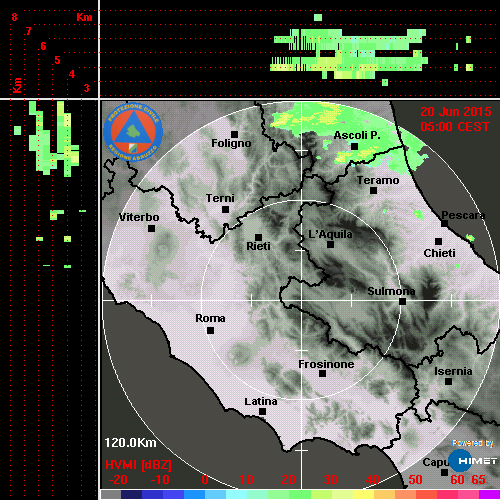Click the 20 dBZ scale value
The width and height of the screenshot is (500, 500).
click(288, 480)
